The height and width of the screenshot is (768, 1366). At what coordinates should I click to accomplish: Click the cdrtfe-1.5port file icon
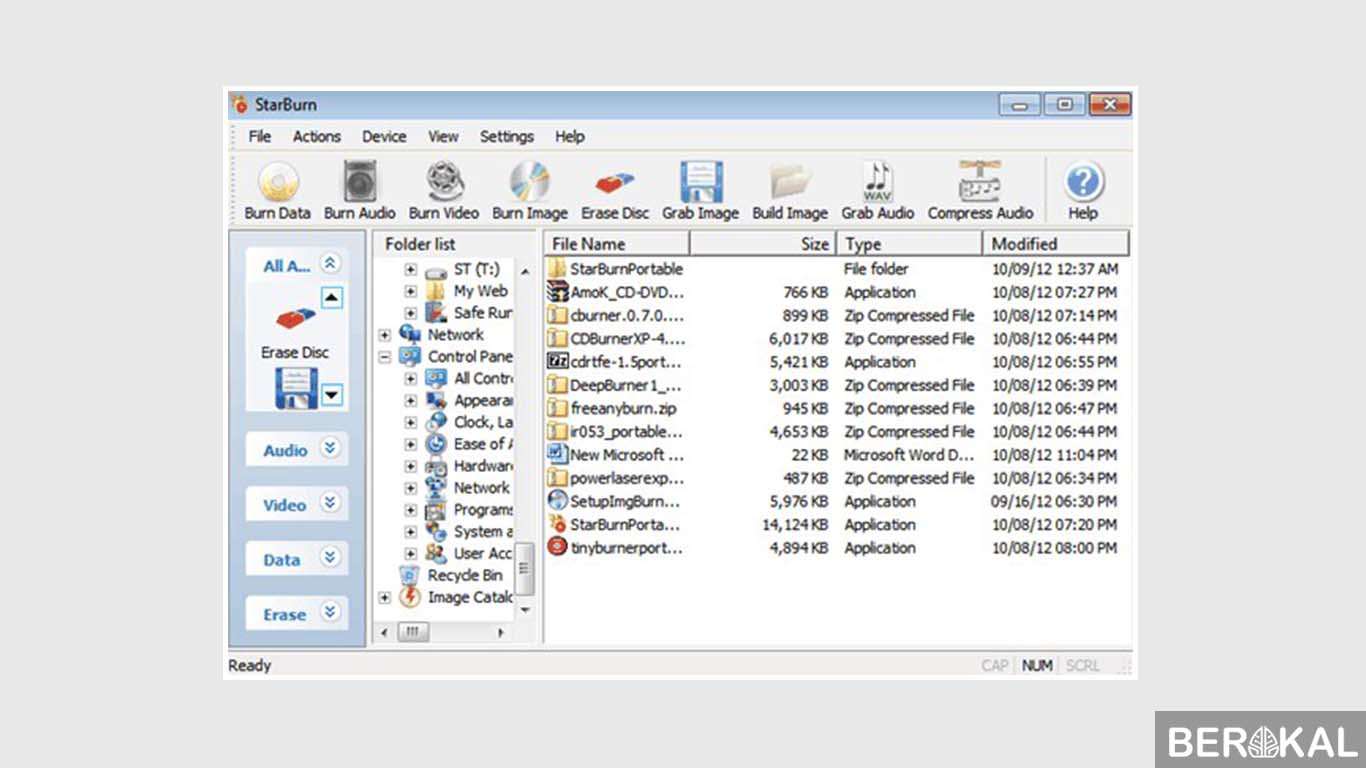tap(557, 362)
